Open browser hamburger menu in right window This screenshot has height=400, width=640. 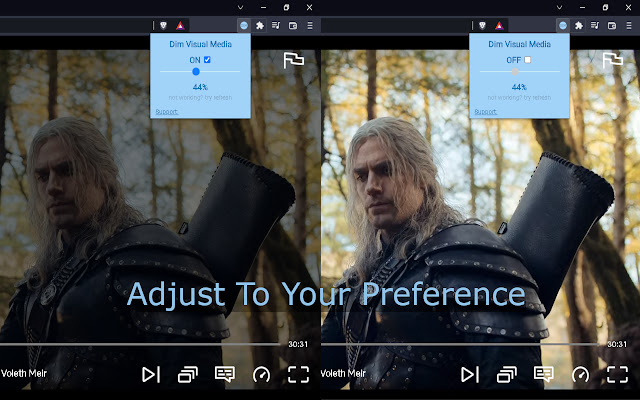click(629, 26)
